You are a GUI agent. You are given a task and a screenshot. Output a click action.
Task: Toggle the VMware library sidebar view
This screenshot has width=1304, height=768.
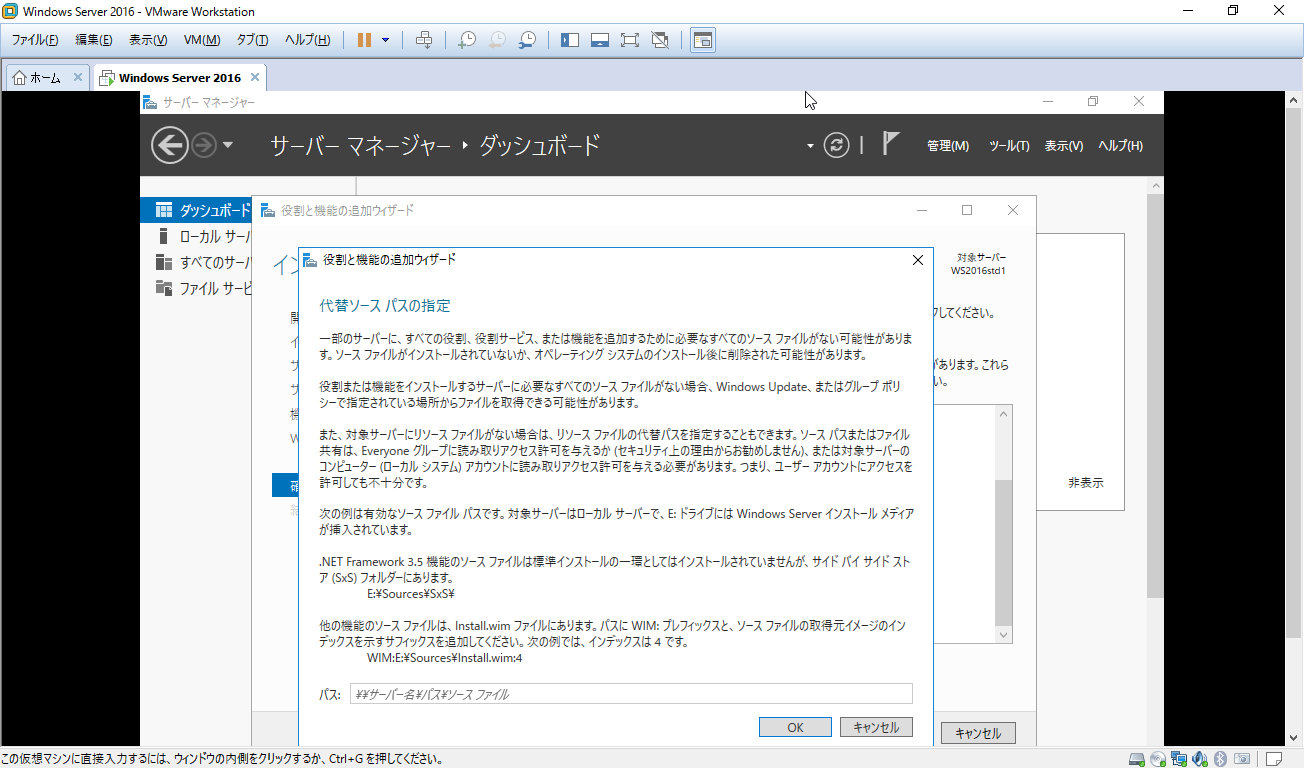pos(569,40)
